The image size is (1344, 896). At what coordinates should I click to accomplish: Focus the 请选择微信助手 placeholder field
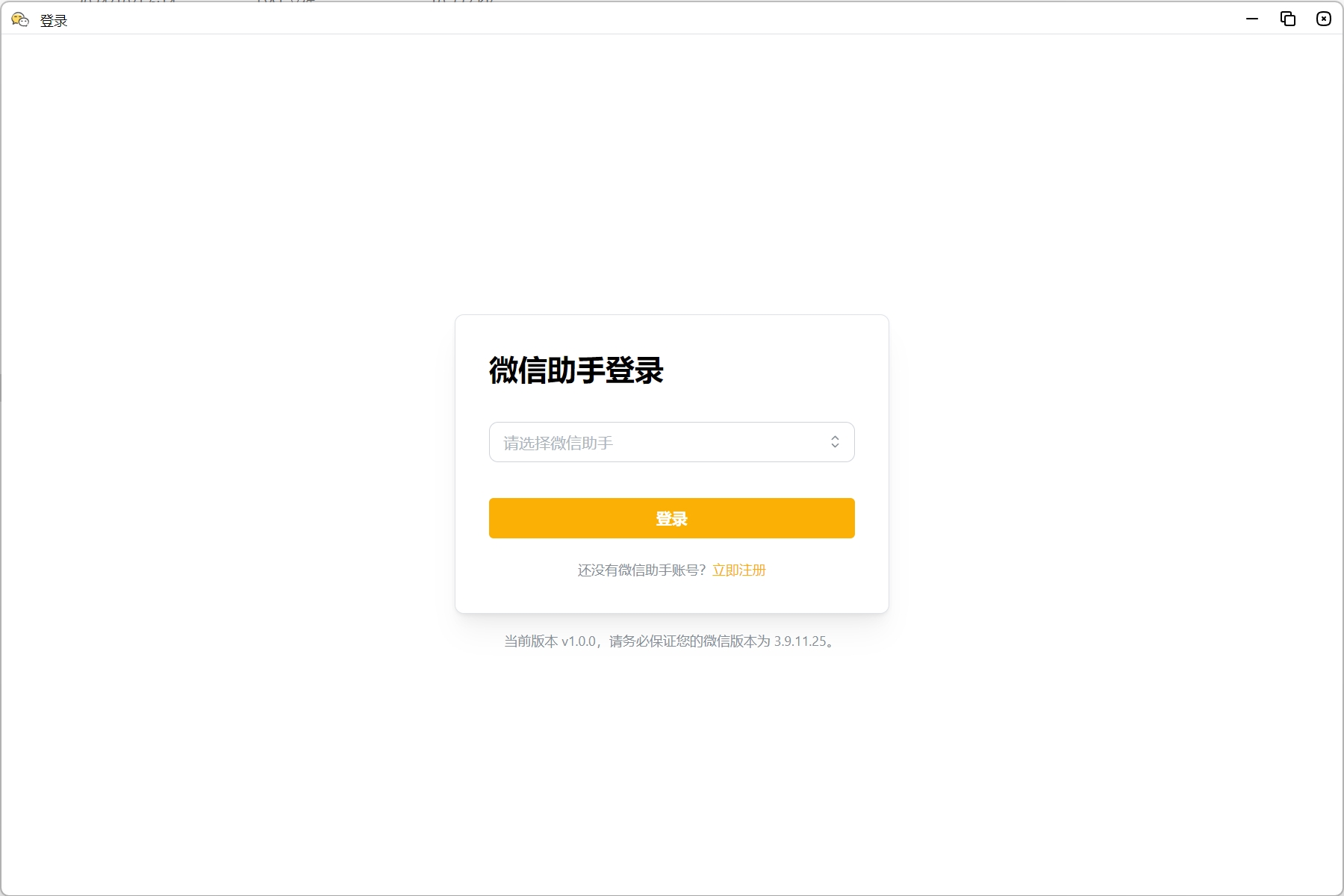pos(559,443)
